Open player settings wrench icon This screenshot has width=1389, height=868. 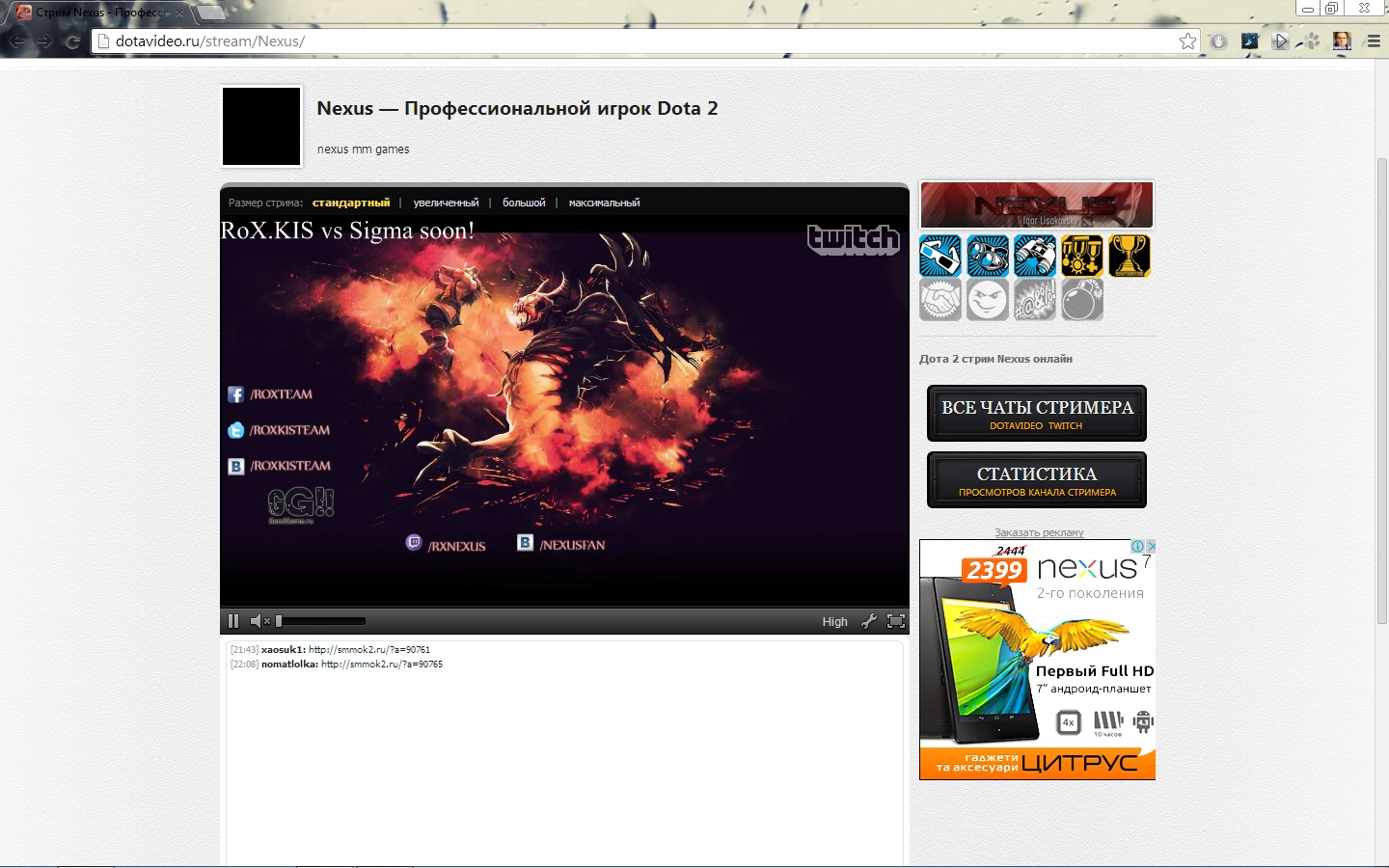click(x=869, y=621)
